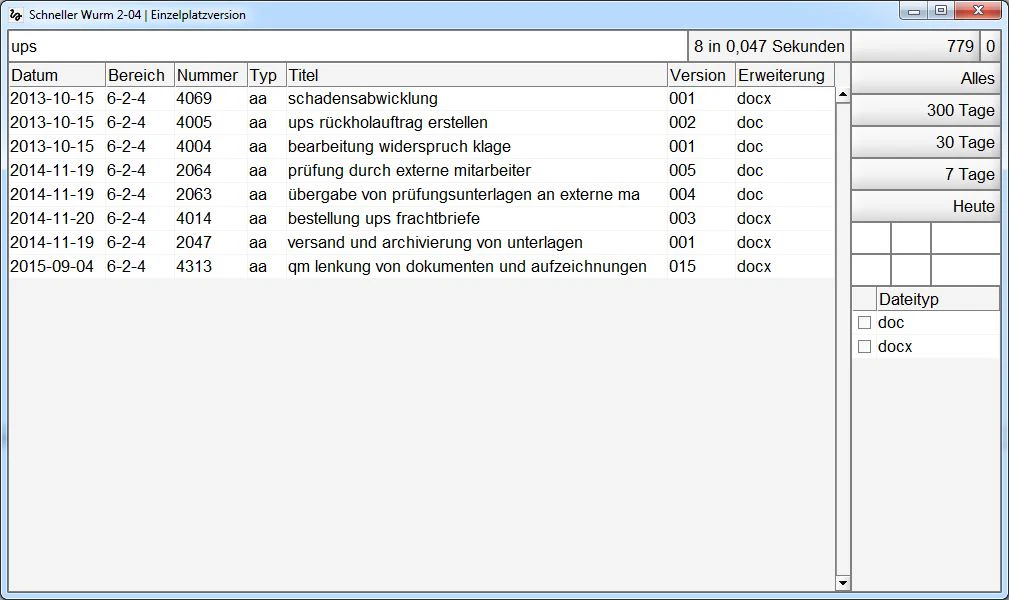Filter results to the last 30 Tage
This screenshot has width=1009, height=600.
[x=925, y=142]
